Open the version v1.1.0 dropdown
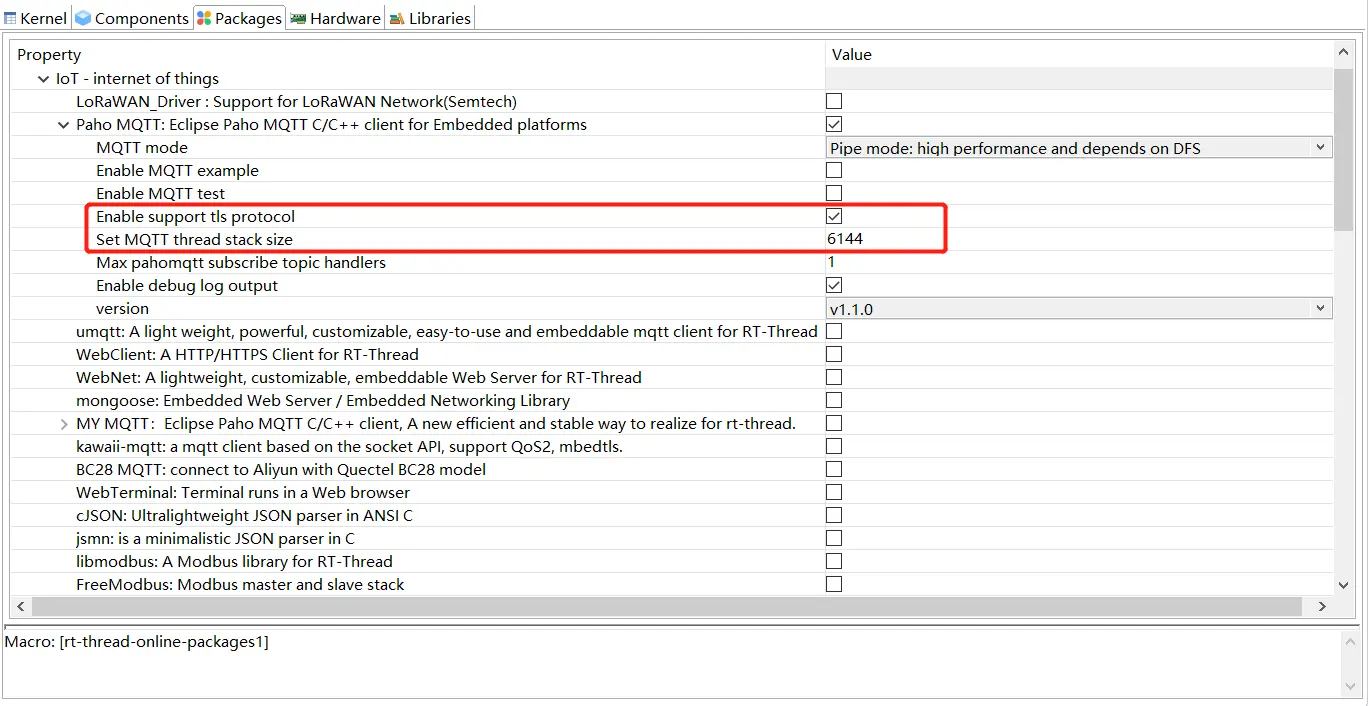The image size is (1368, 706). [x=1320, y=308]
